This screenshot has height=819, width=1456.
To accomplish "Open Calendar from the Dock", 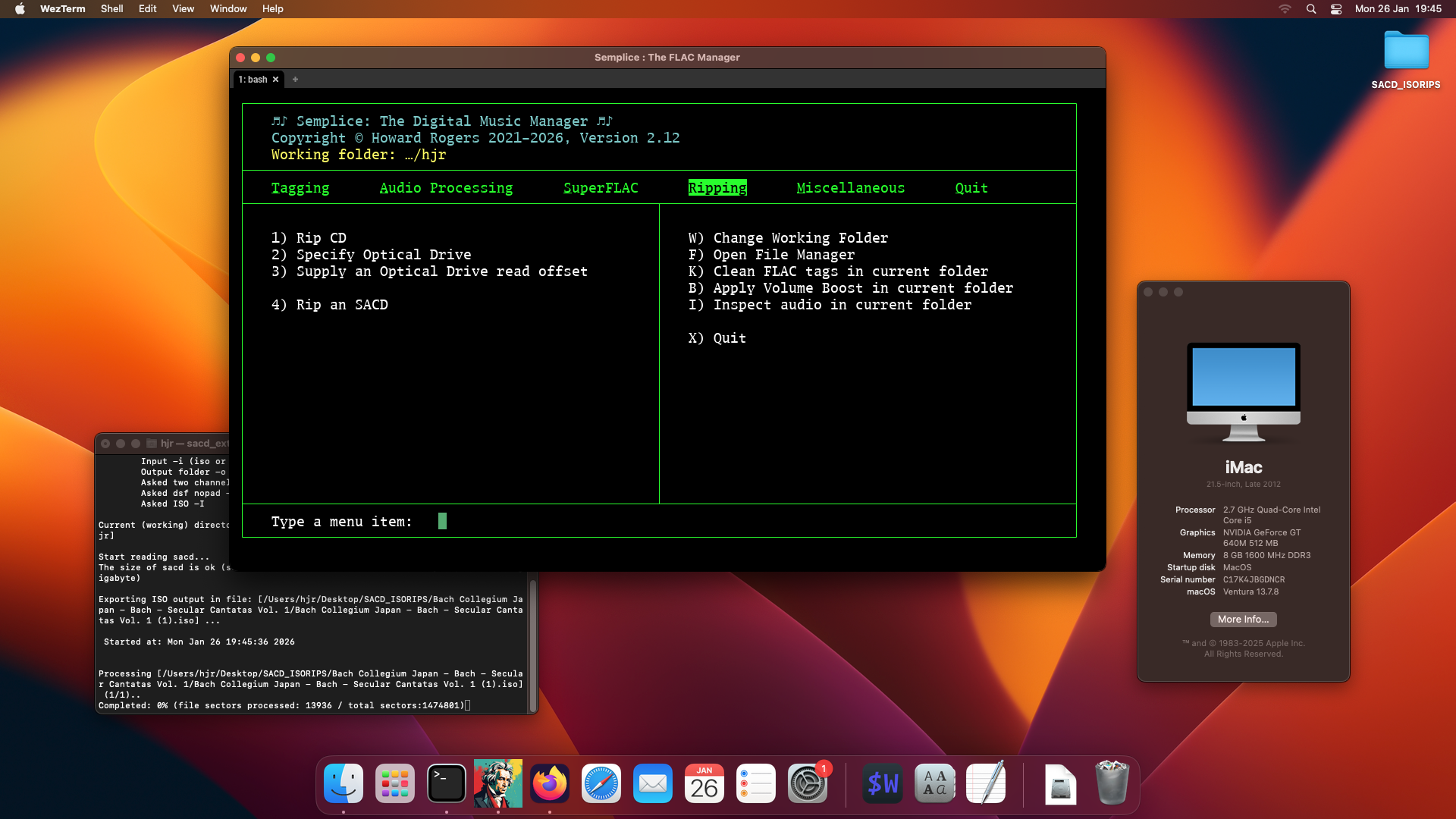I will 704,783.
